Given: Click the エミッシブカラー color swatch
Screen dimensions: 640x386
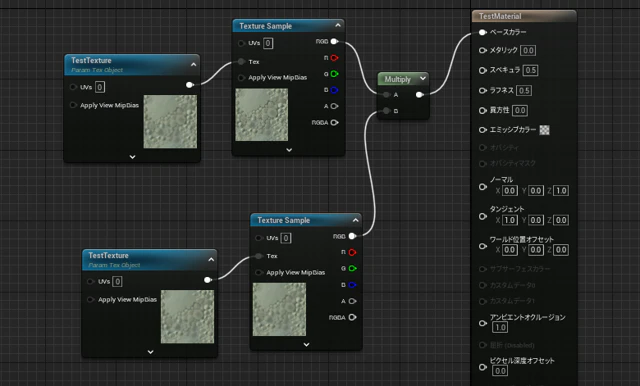Looking at the screenshot, I should pyautogui.click(x=544, y=130).
